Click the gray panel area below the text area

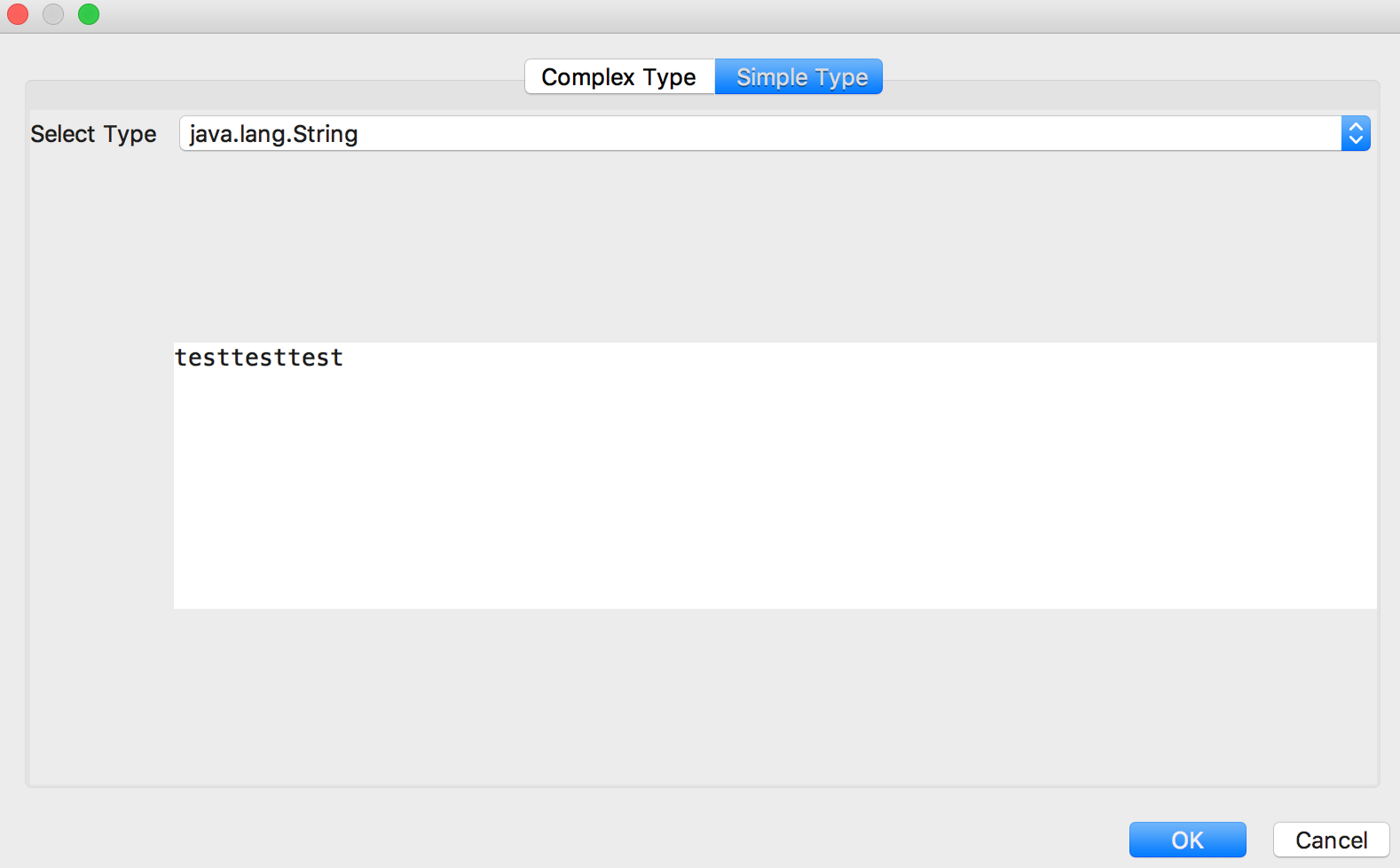[701, 697]
